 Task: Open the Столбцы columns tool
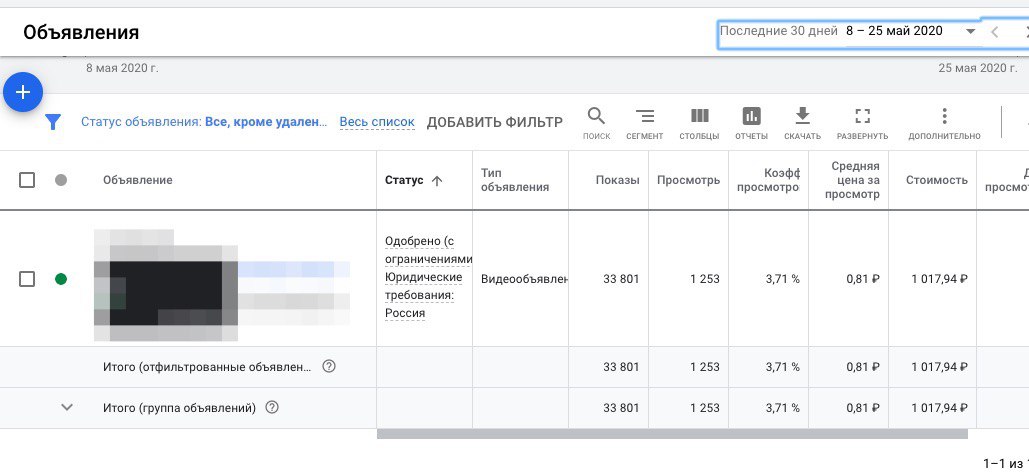[699, 123]
